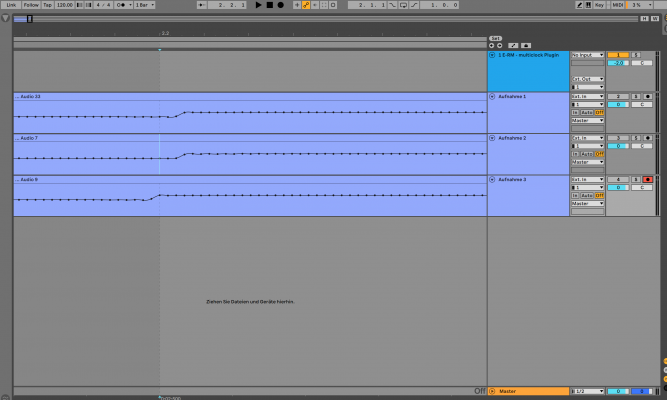
Task: Open the metronome settings dropdown arrow
Action: point(130,5)
